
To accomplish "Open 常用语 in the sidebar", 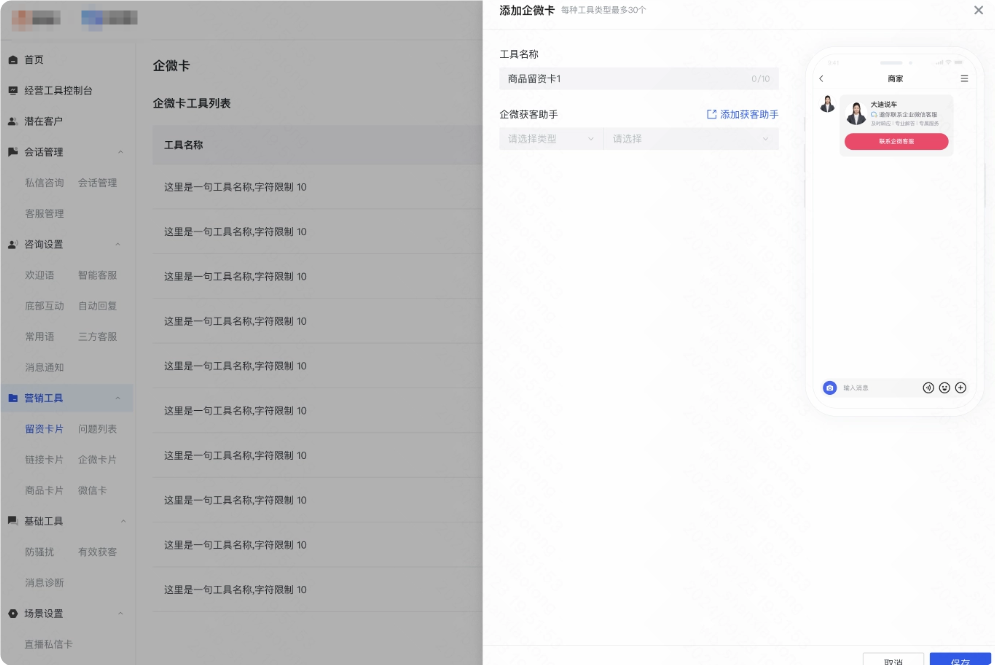I will tap(39, 337).
